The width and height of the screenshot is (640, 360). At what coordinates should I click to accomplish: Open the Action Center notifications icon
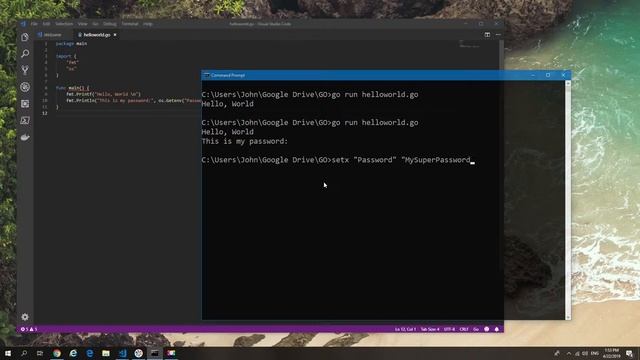pos(629,353)
